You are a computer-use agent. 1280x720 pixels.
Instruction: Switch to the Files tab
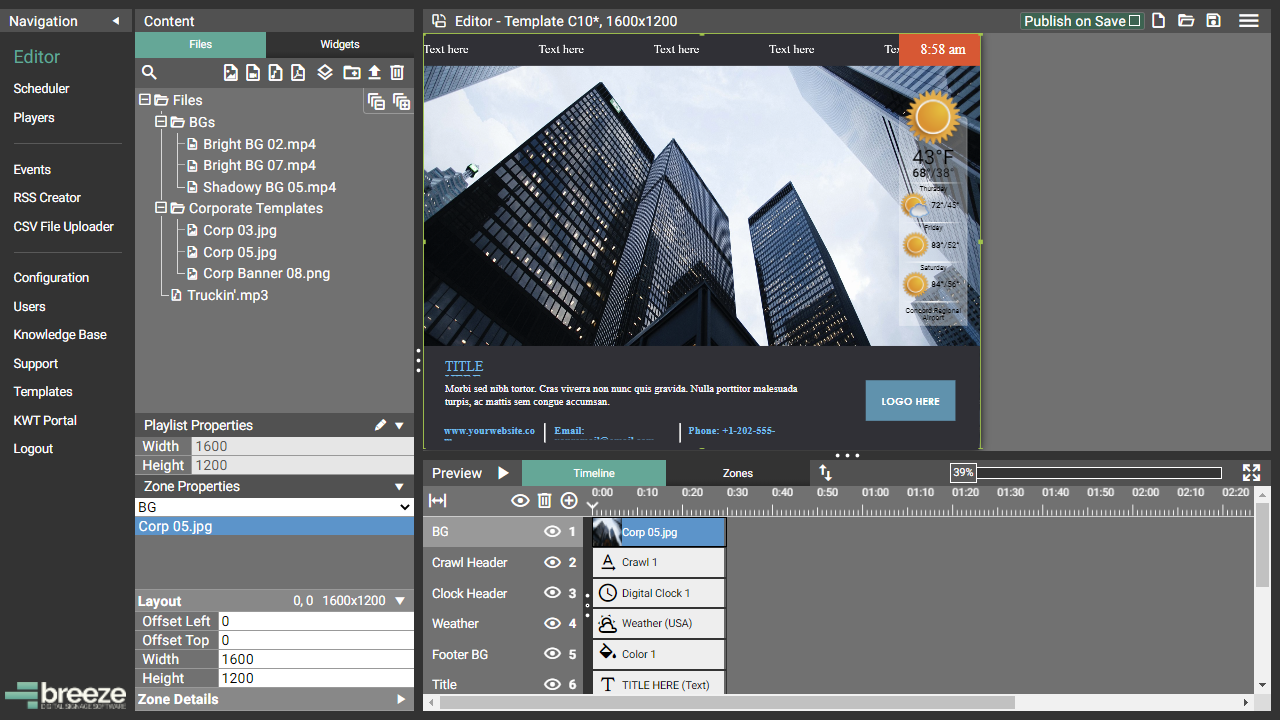coord(200,44)
